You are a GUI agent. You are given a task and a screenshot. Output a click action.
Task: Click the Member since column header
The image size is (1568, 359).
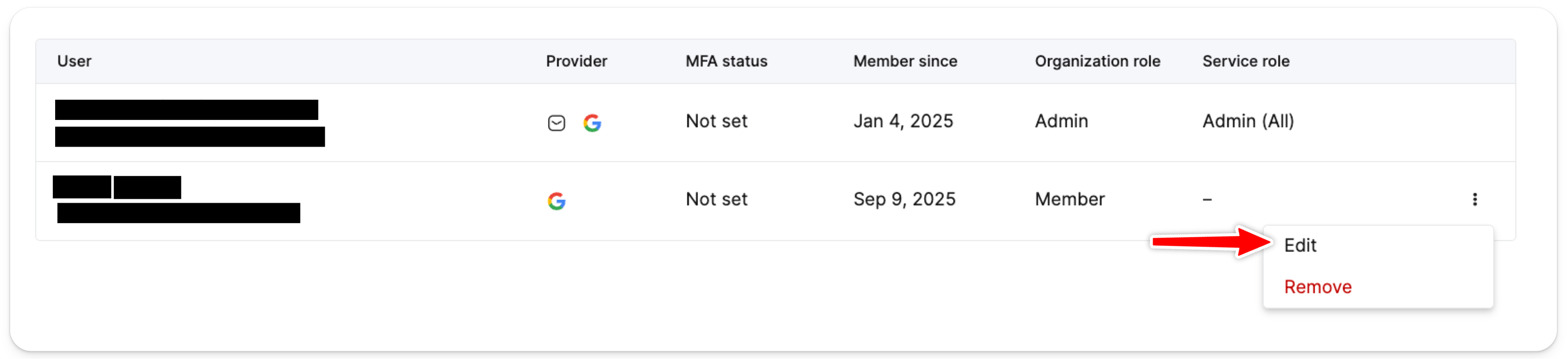click(905, 61)
